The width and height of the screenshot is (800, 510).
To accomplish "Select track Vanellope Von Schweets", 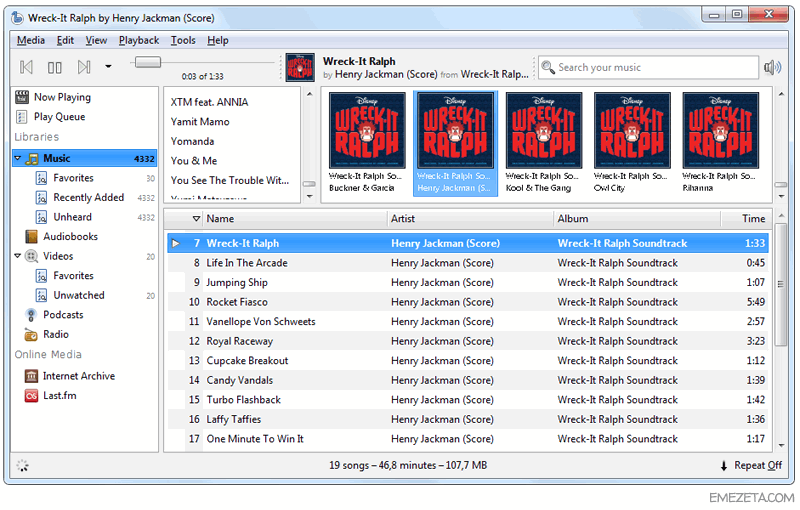I will tap(468, 322).
